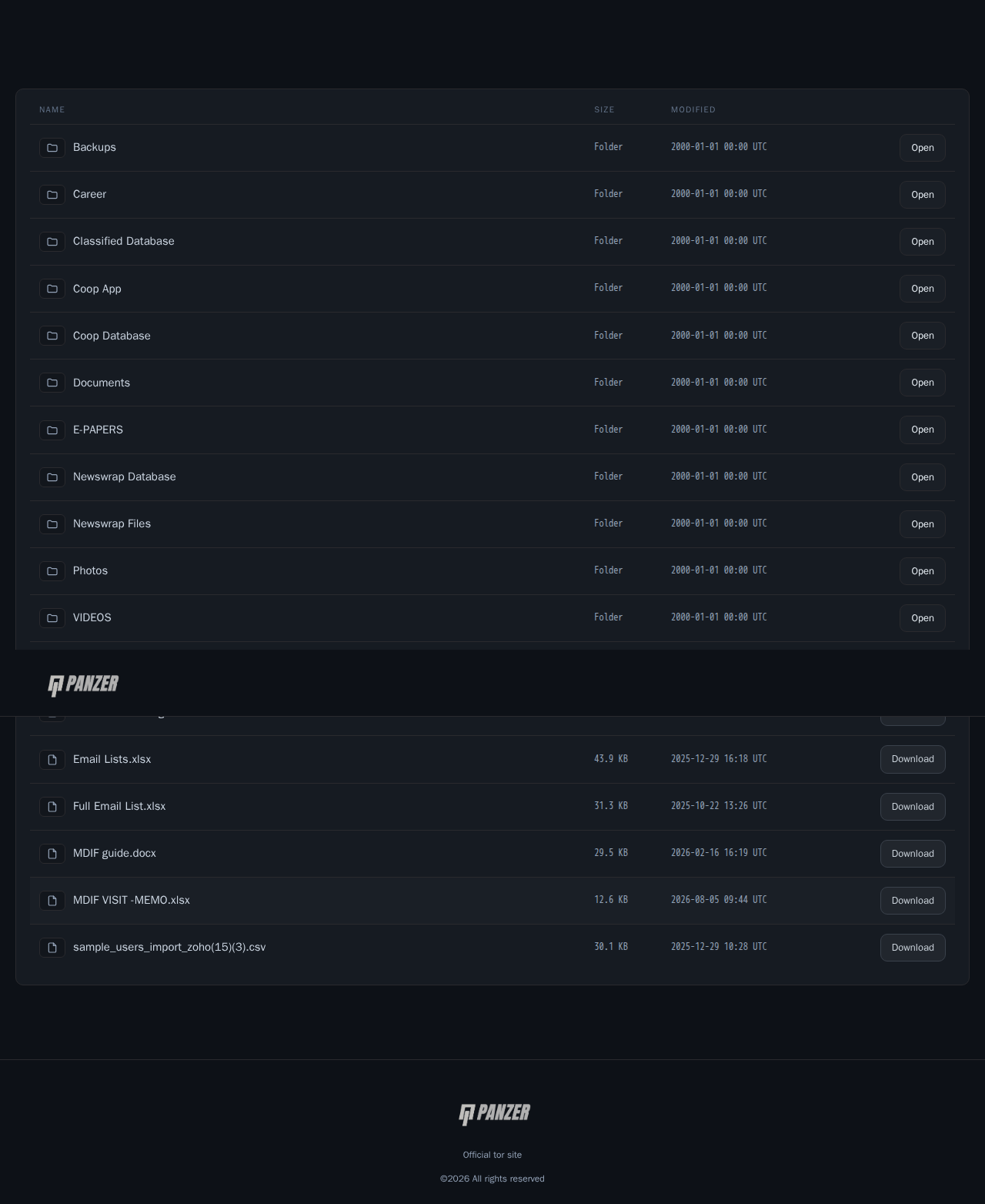This screenshot has height=1204, width=985.
Task: Open the Coop Database folder
Action: 922,336
